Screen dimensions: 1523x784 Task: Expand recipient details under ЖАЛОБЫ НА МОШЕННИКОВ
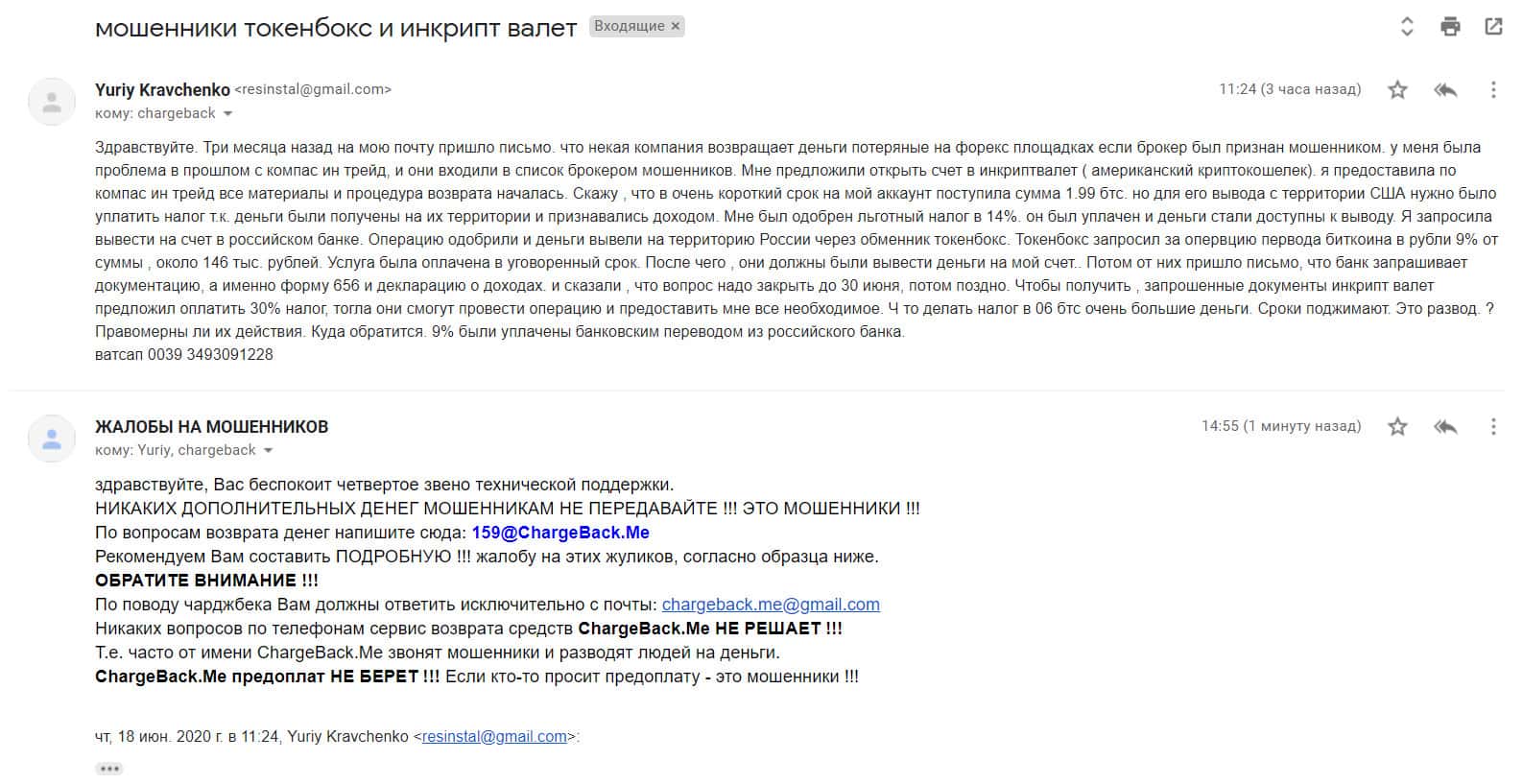[x=269, y=451]
